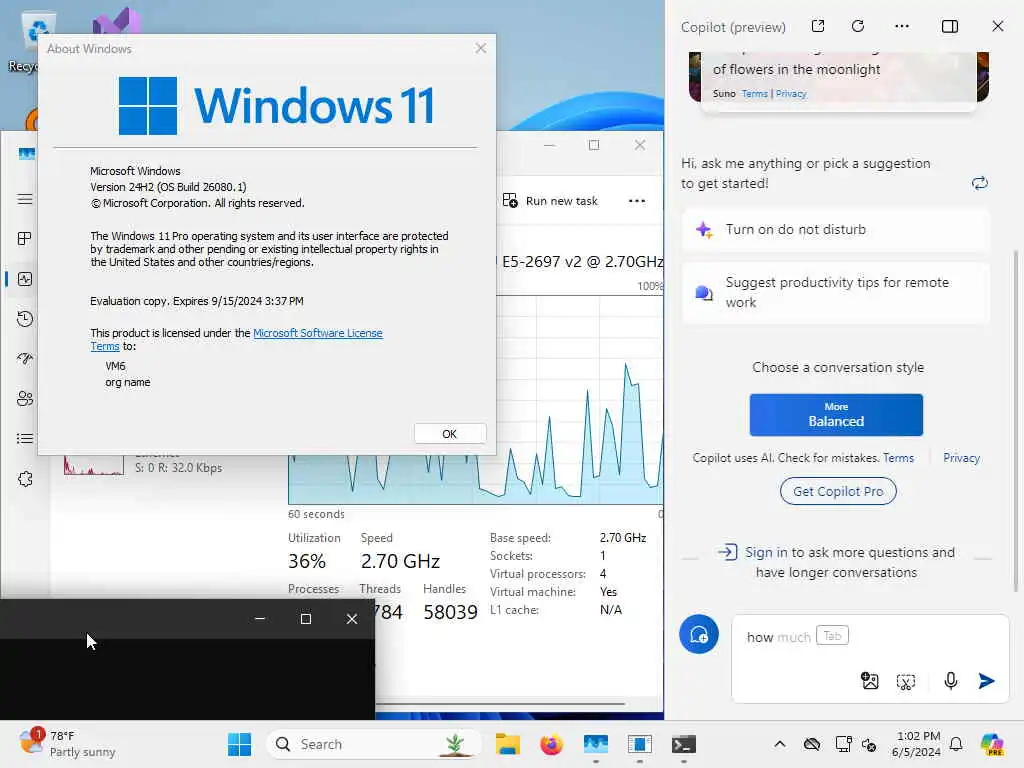Viewport: 1024px width, 768px height.
Task: Focus the Copilot message input box
Action: pos(870,658)
